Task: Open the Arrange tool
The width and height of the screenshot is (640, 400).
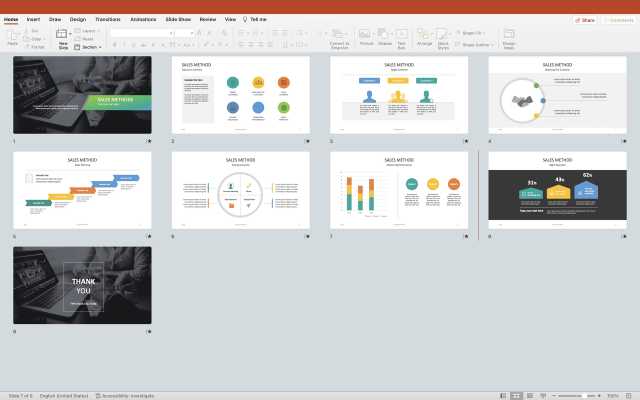Action: click(x=424, y=36)
